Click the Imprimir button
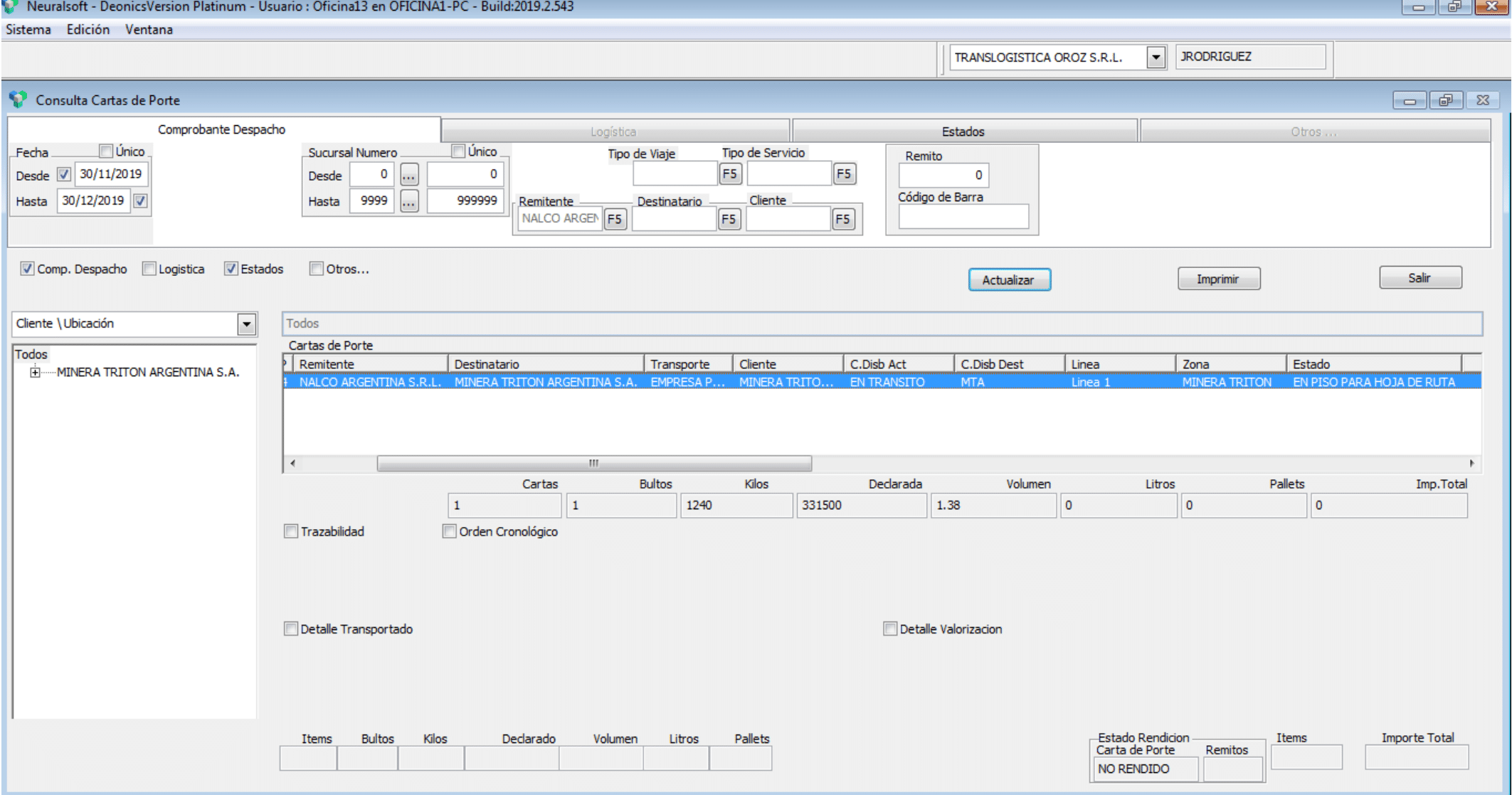 [x=1218, y=279]
